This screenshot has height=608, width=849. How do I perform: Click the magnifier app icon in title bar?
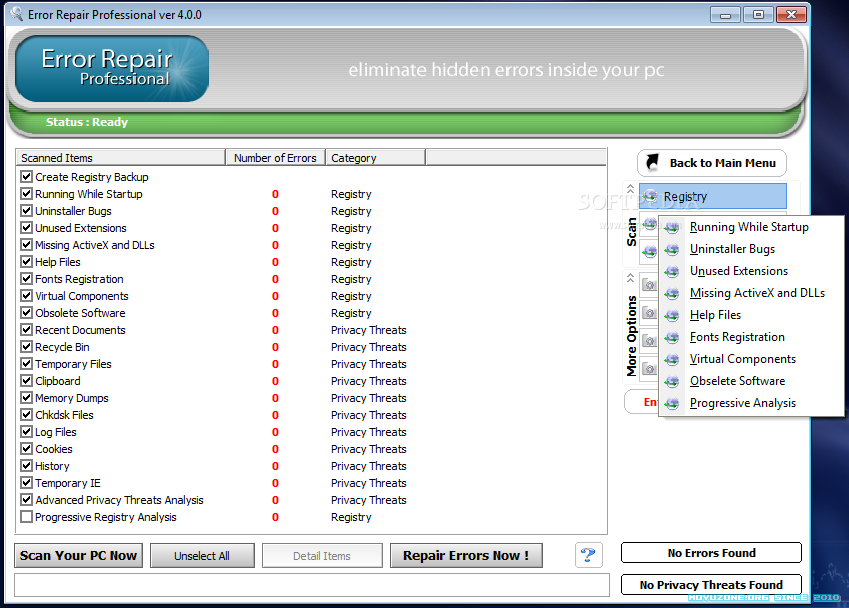[16, 14]
